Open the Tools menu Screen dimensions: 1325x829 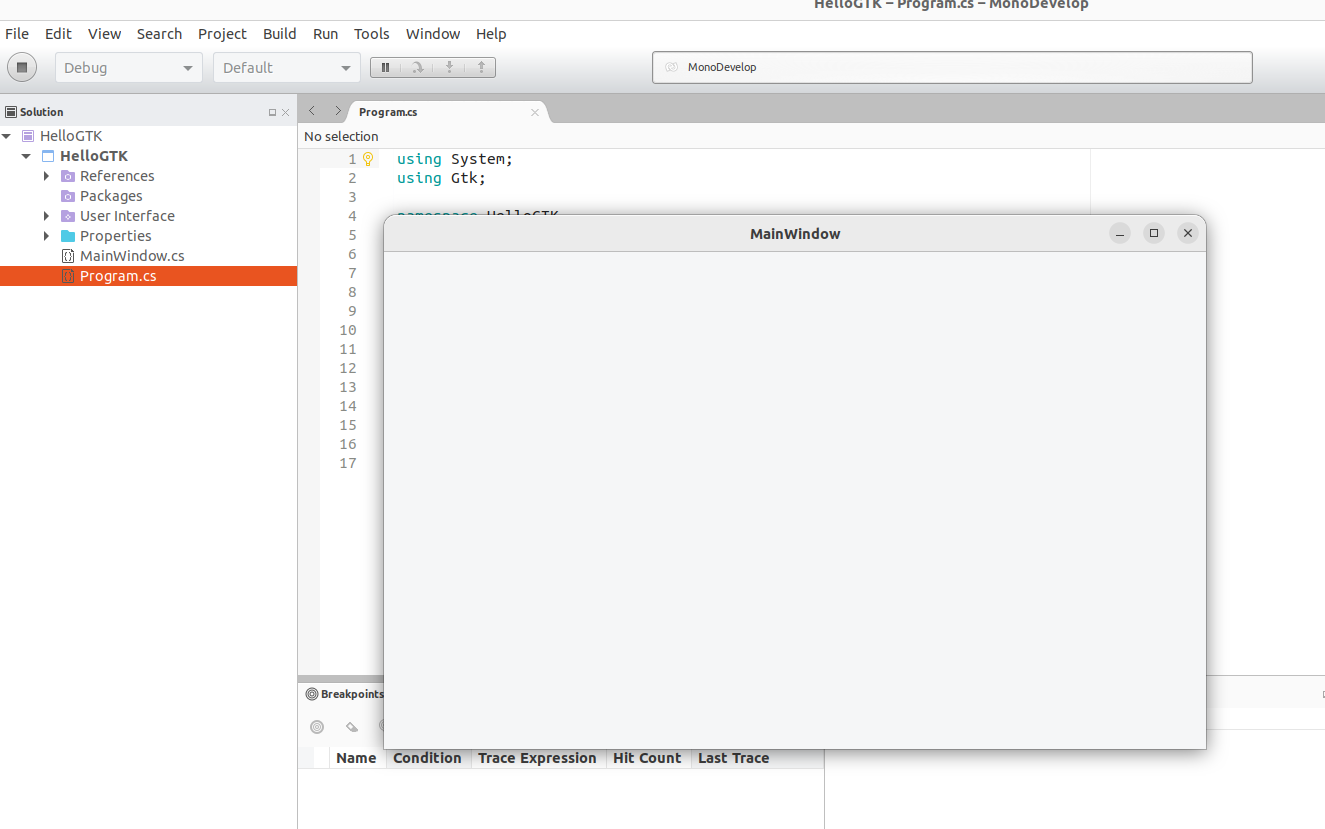(x=372, y=34)
